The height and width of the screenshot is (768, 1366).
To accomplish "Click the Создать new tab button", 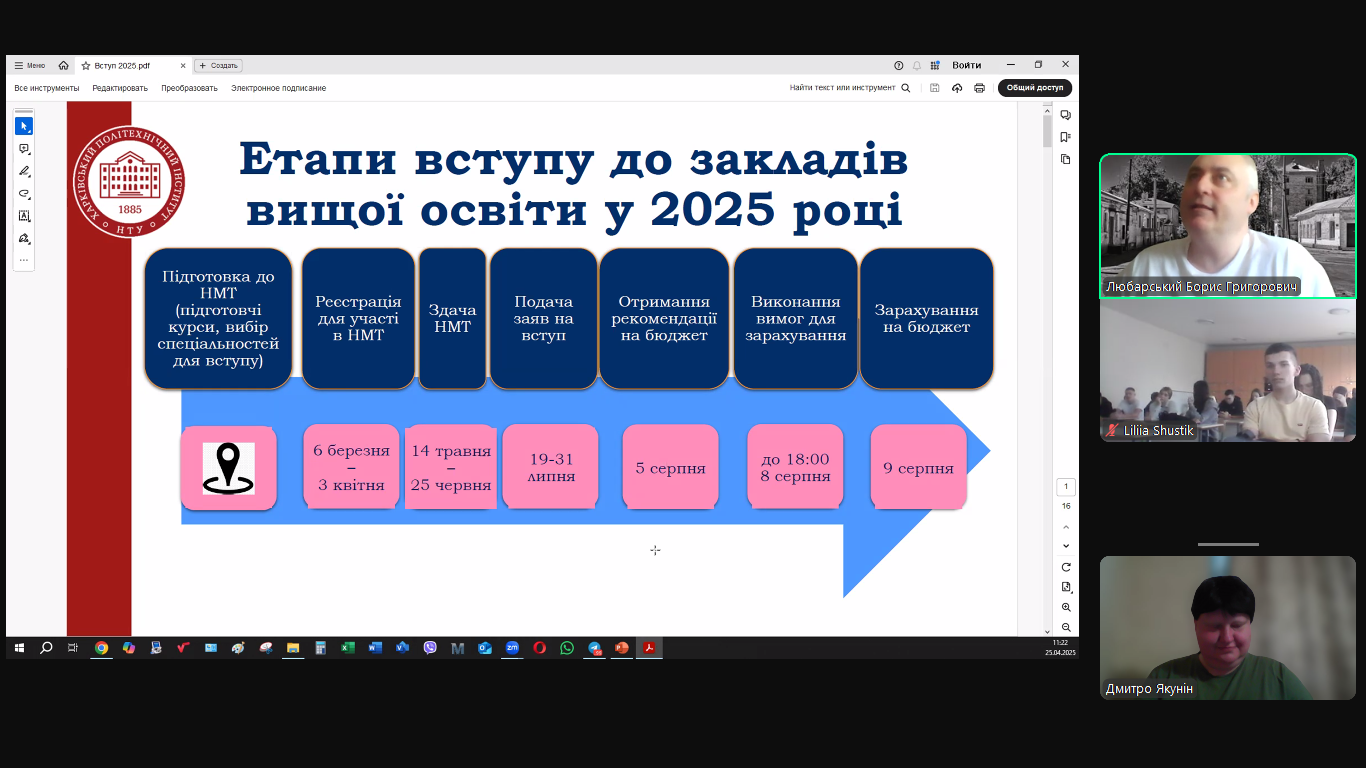I will point(218,66).
